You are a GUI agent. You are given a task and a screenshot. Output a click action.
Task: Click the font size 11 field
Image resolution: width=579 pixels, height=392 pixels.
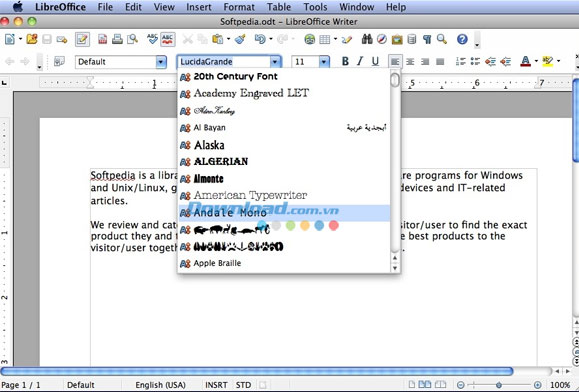(305, 62)
